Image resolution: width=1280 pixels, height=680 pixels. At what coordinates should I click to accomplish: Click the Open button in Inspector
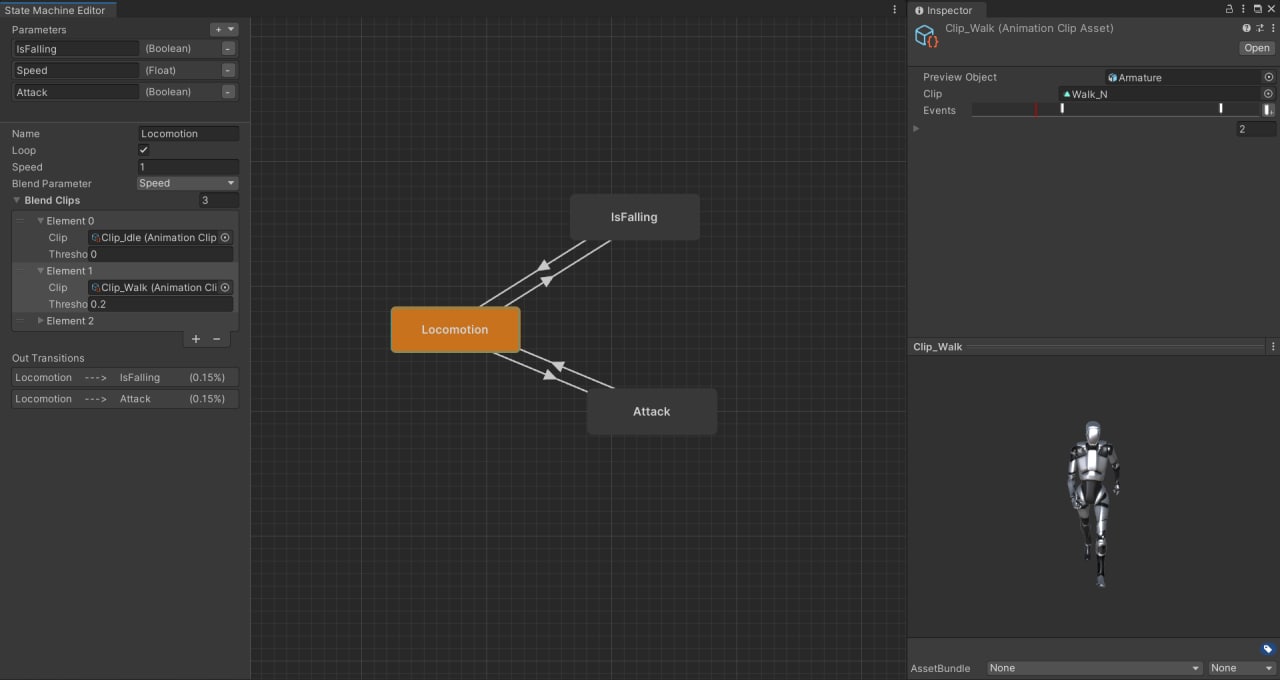click(1256, 48)
